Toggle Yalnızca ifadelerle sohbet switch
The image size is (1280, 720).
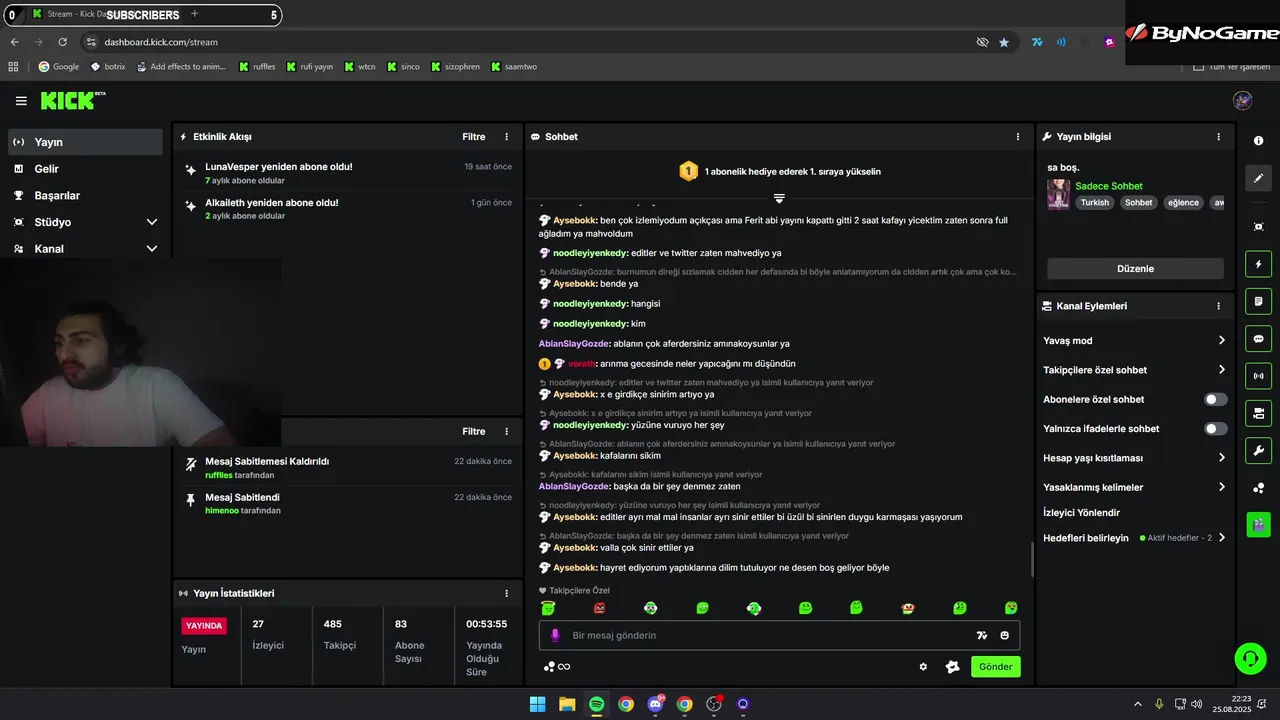point(1215,428)
